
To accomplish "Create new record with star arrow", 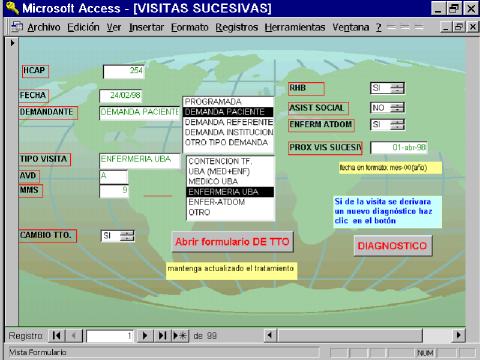I will pyautogui.click(x=180, y=335).
